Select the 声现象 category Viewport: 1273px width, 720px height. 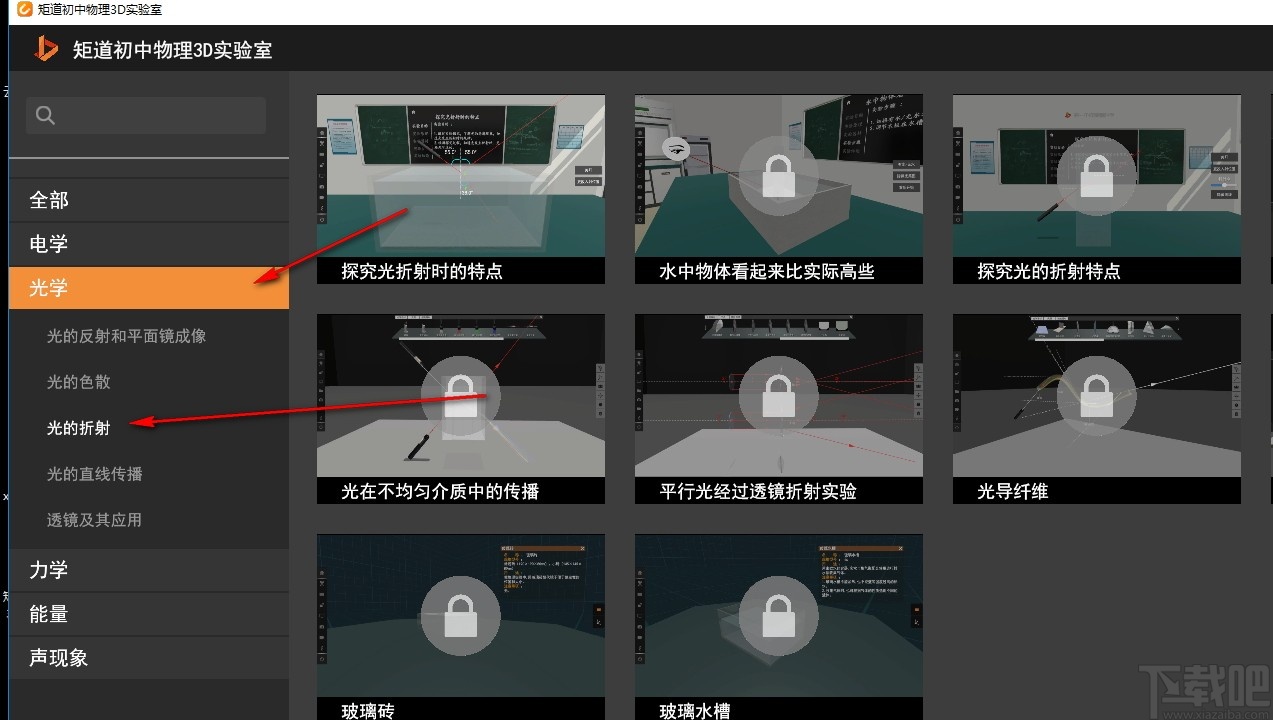tap(57, 657)
